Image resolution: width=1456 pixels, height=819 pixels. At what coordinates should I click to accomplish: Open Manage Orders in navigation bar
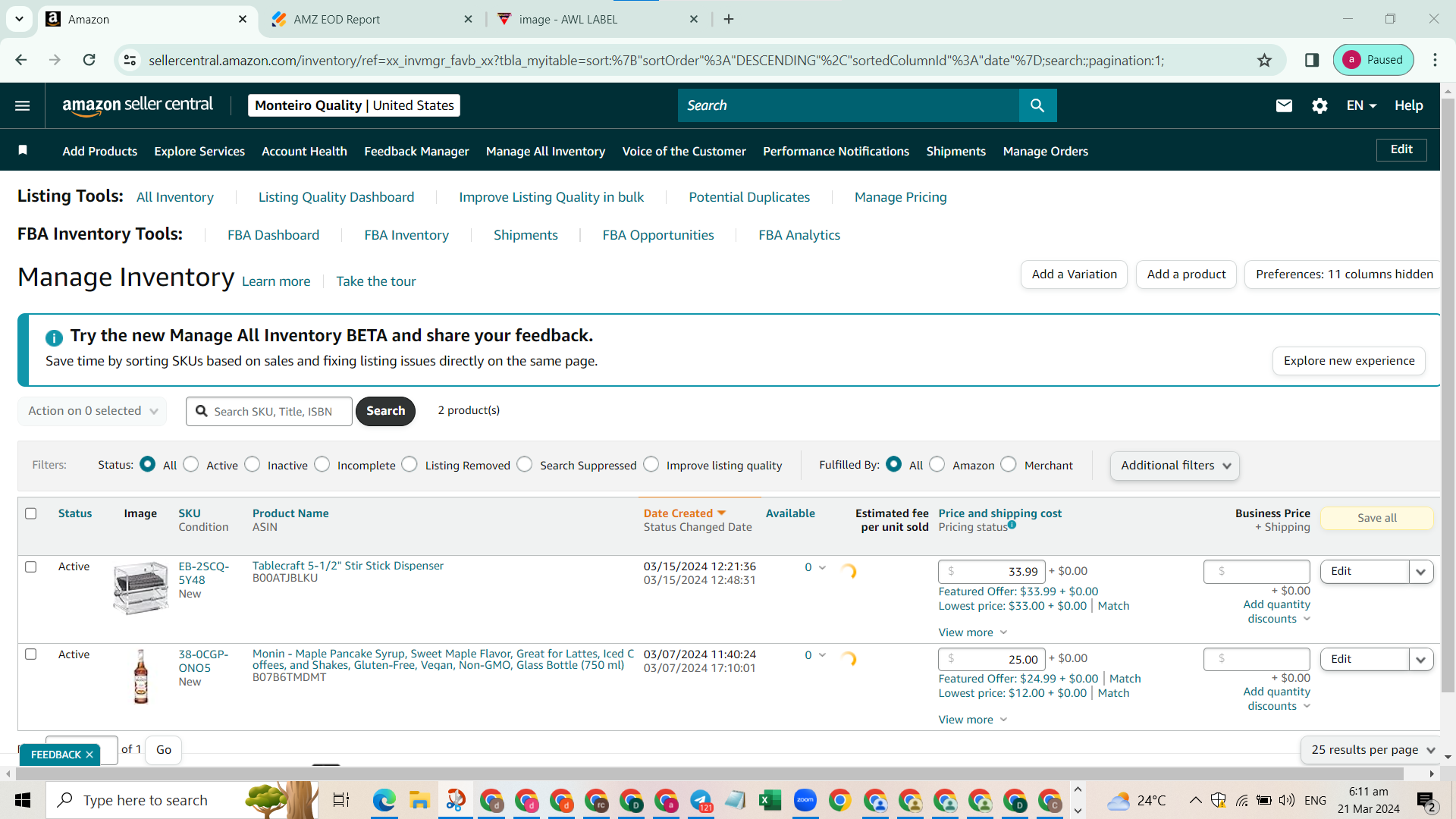[x=1045, y=151]
